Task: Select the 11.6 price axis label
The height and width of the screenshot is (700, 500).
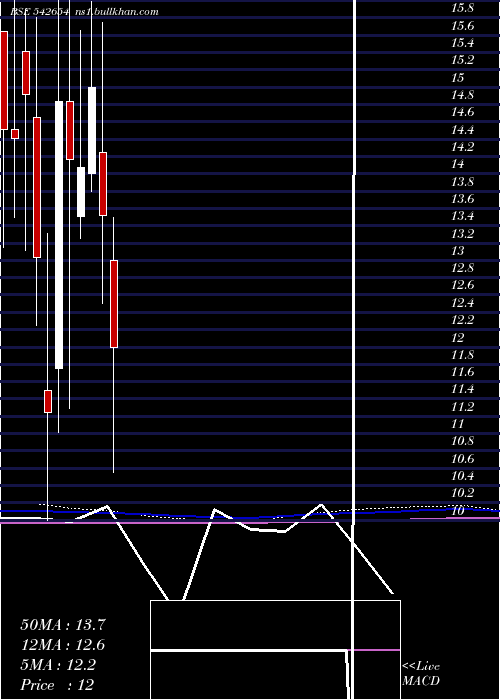Action: pos(462,372)
